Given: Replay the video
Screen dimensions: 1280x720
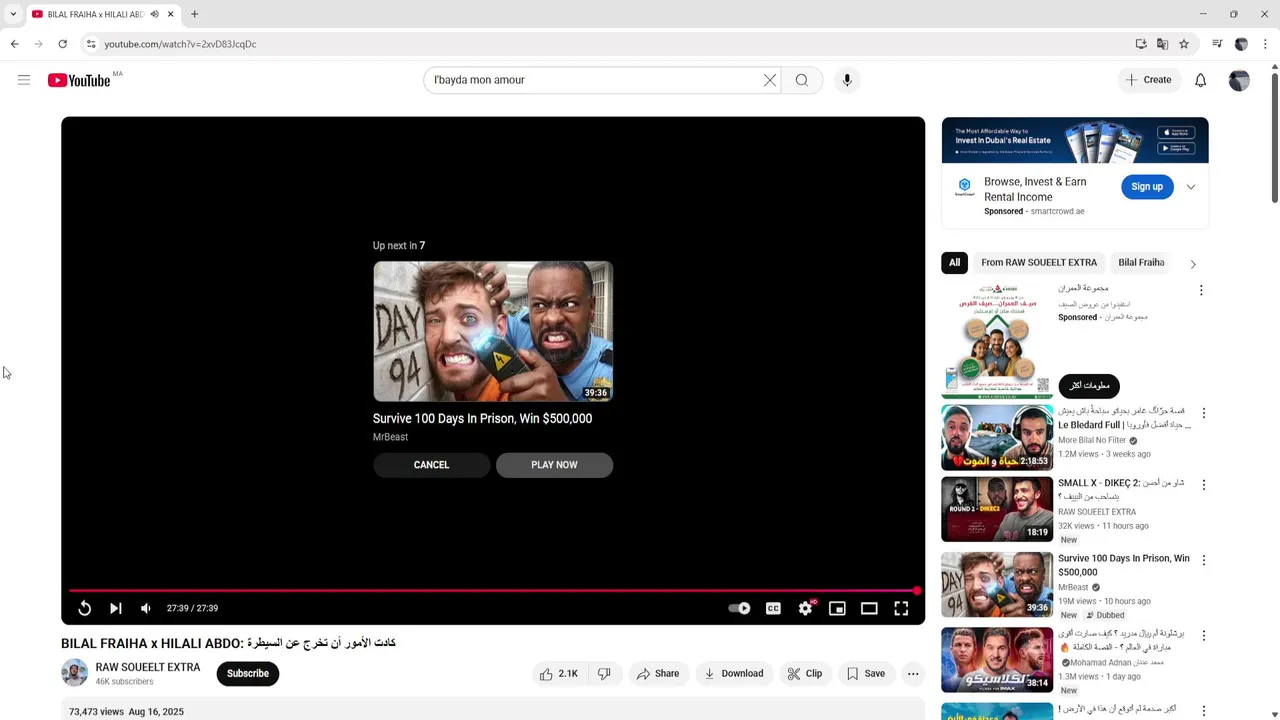Looking at the screenshot, I should [85, 608].
